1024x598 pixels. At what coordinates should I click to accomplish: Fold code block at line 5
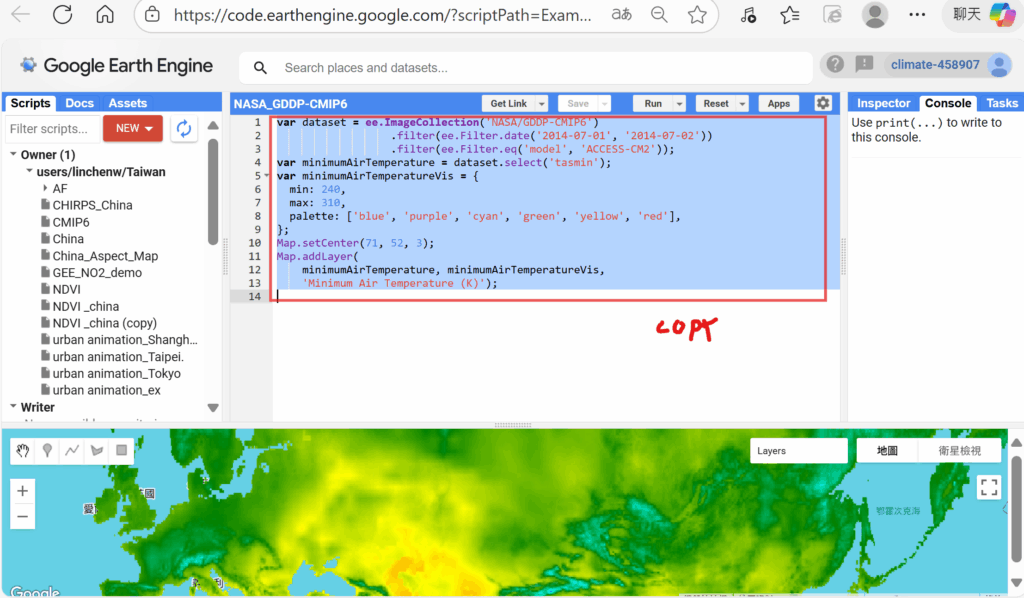[x=265, y=176]
